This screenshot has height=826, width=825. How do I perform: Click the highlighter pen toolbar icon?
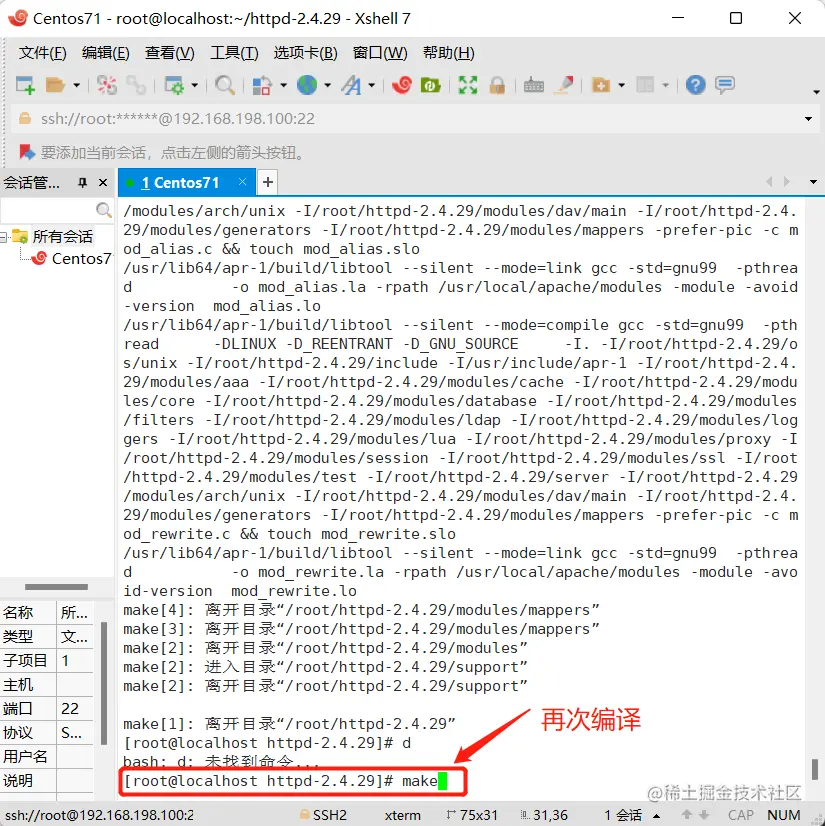coord(564,85)
